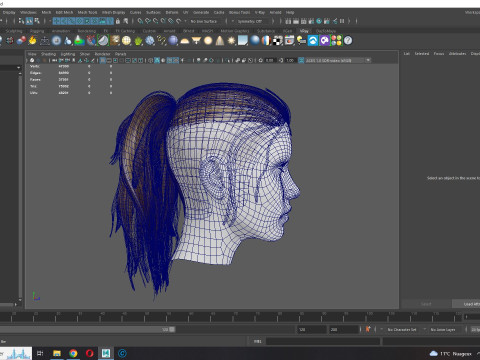Toggle the last blue selection mask icon
Image resolution: width=480 pixels, height=360 pixels.
point(110,21)
